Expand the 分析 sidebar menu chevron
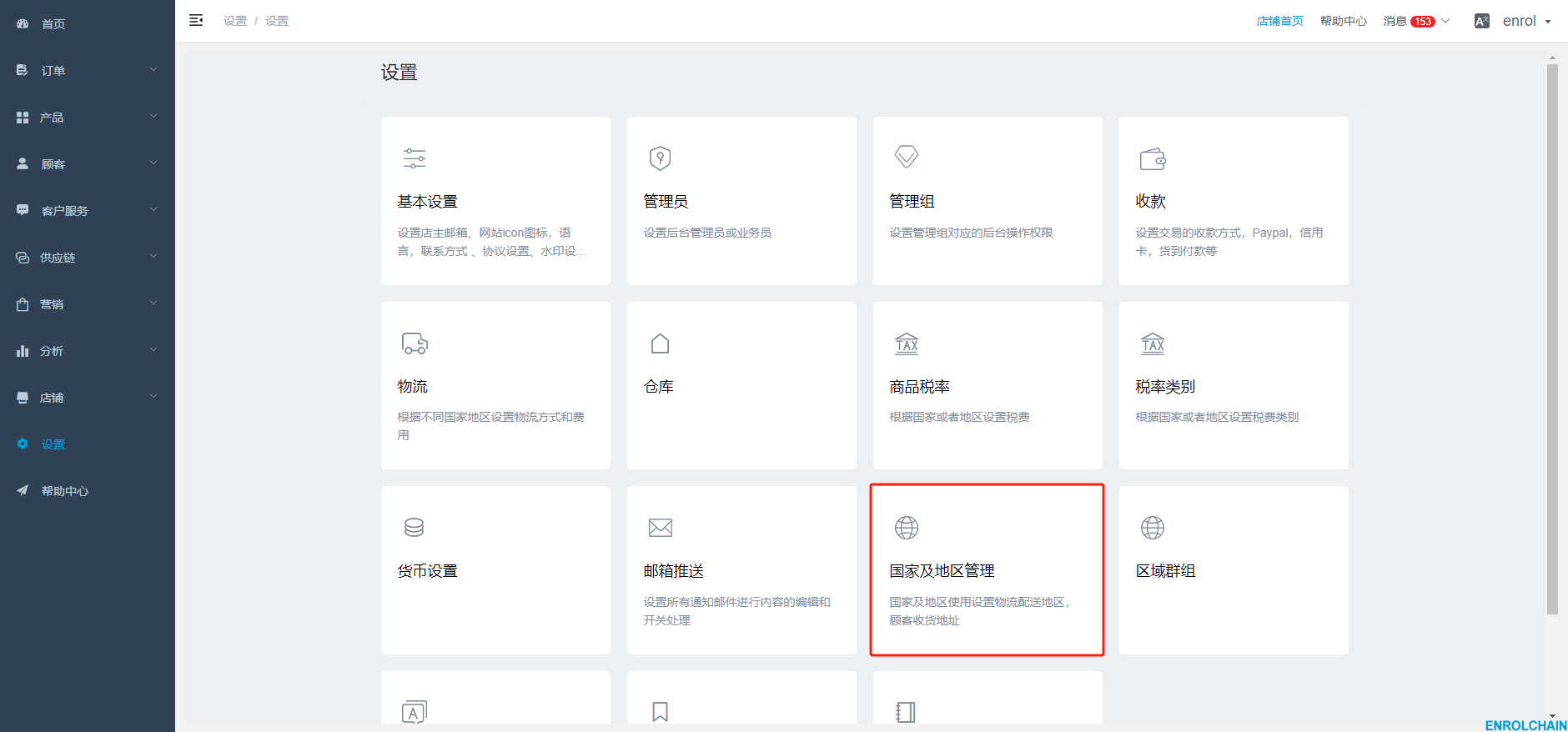Screen dimensions: 1568x732 [153, 349]
